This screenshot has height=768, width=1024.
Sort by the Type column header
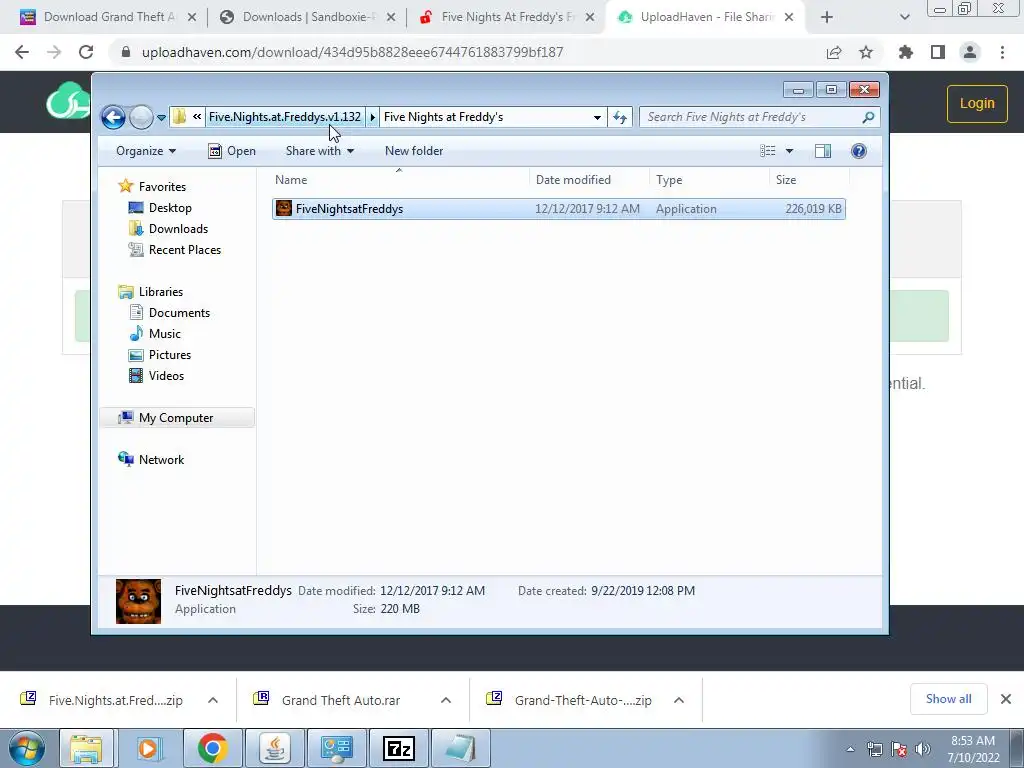pyautogui.click(x=709, y=180)
